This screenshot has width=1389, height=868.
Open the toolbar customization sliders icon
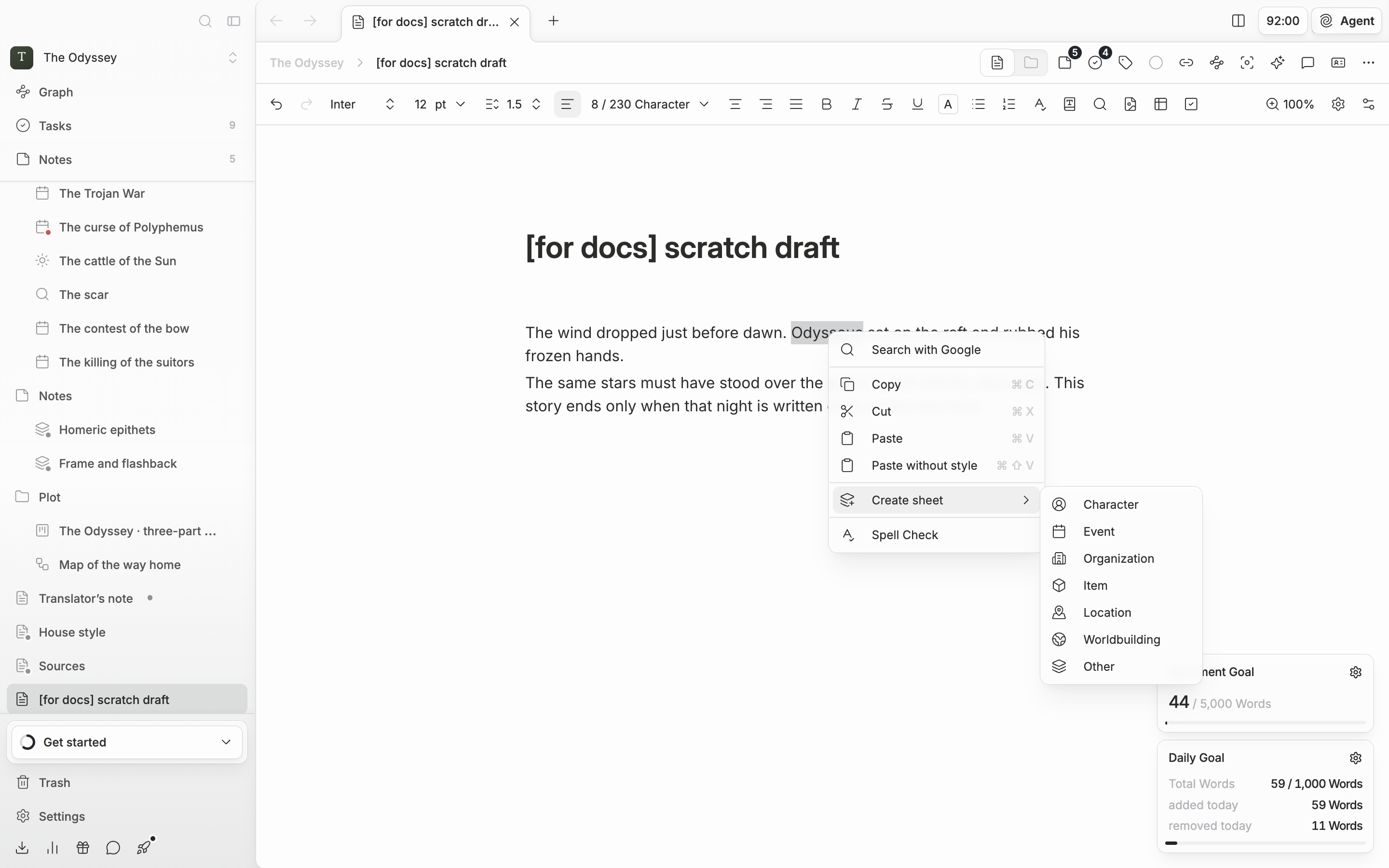[x=1368, y=104]
